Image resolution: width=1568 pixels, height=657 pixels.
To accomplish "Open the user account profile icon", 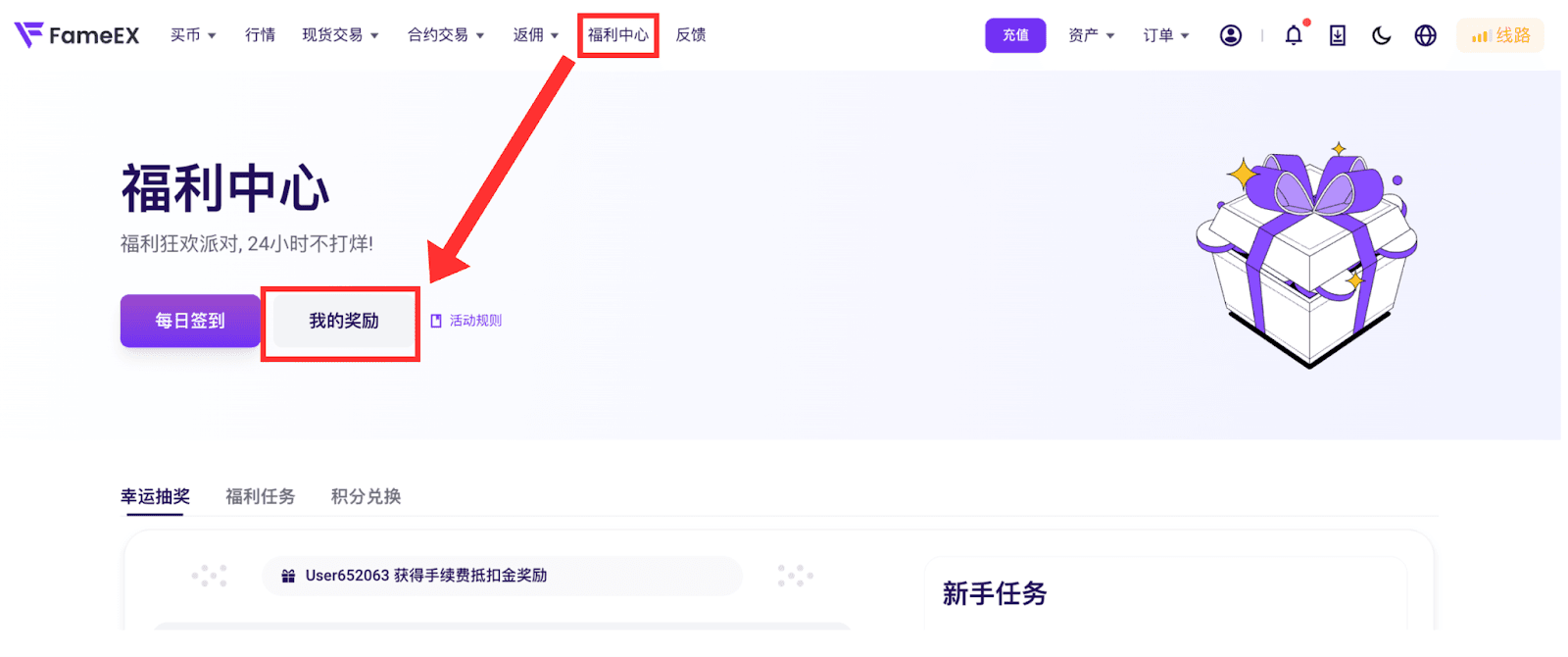I will pyautogui.click(x=1231, y=35).
